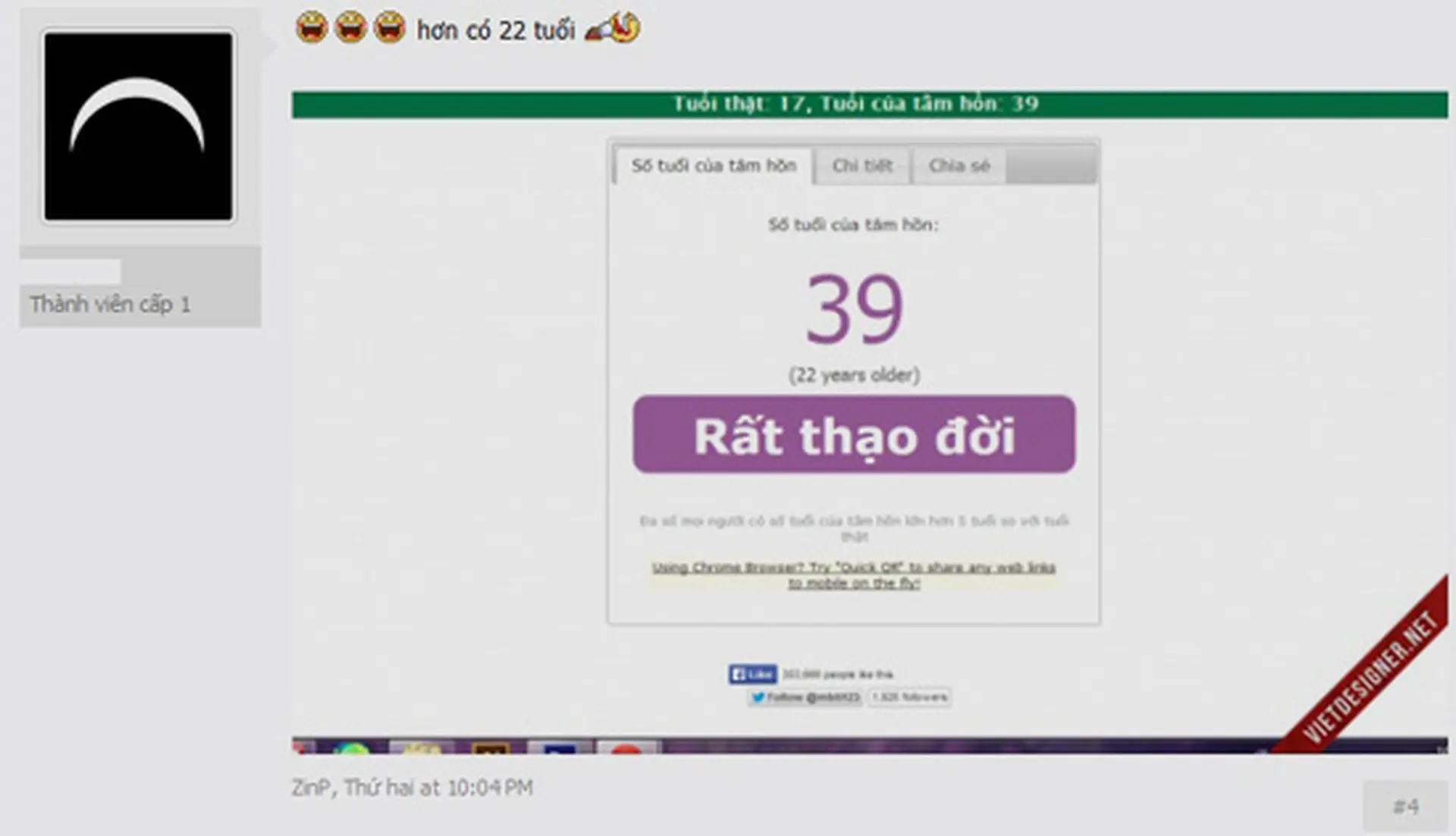Click the 'Số tuổi của tâm hồn:' label
1456x836 pixels.
coord(853,224)
